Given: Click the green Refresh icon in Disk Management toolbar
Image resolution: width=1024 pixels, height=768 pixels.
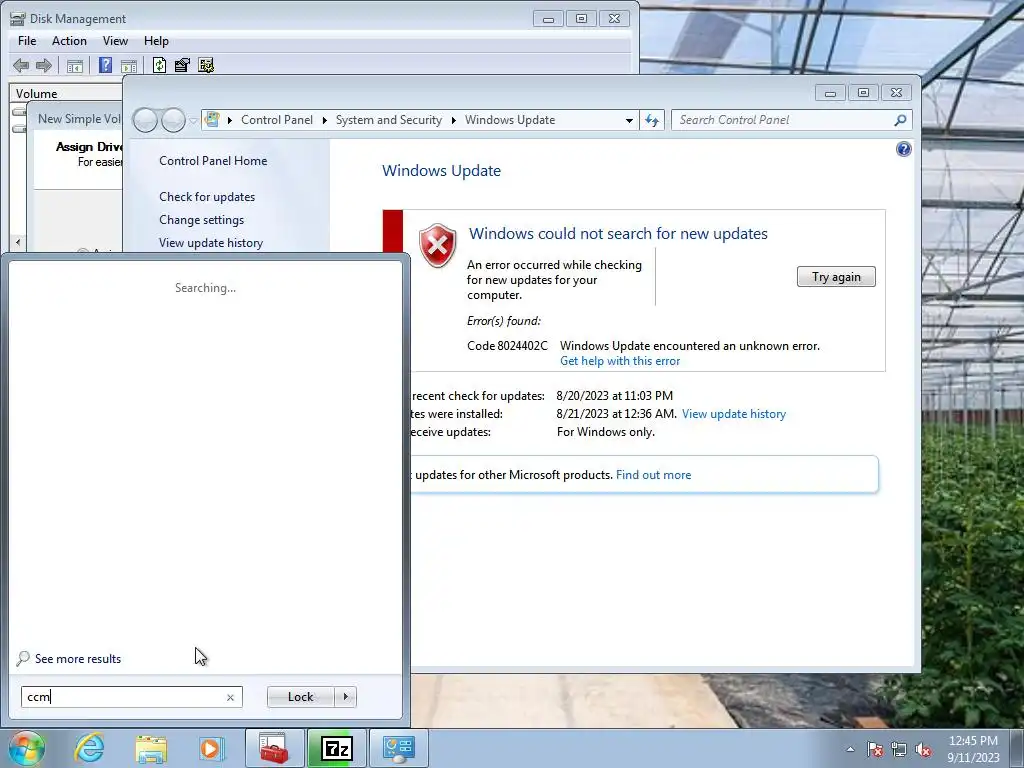Looking at the screenshot, I should (x=159, y=65).
